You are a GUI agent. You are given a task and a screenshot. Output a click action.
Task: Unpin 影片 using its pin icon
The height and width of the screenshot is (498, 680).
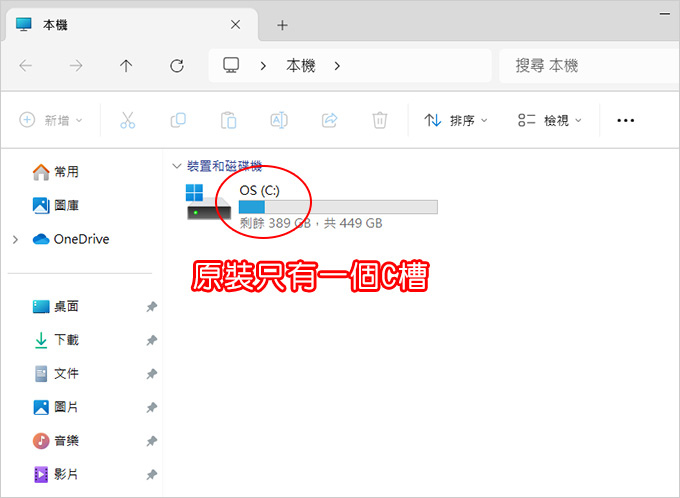[151, 475]
